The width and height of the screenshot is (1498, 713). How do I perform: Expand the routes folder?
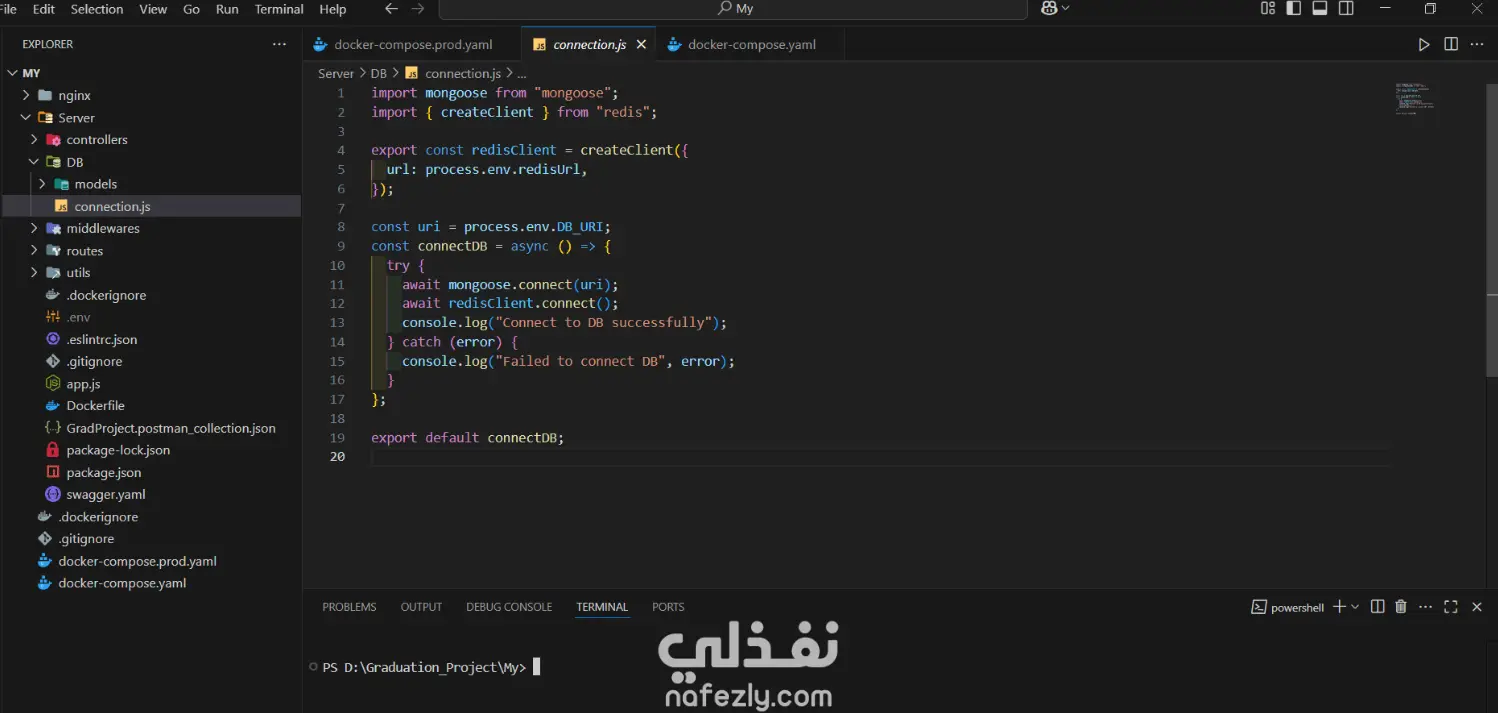click(x=151, y=250)
